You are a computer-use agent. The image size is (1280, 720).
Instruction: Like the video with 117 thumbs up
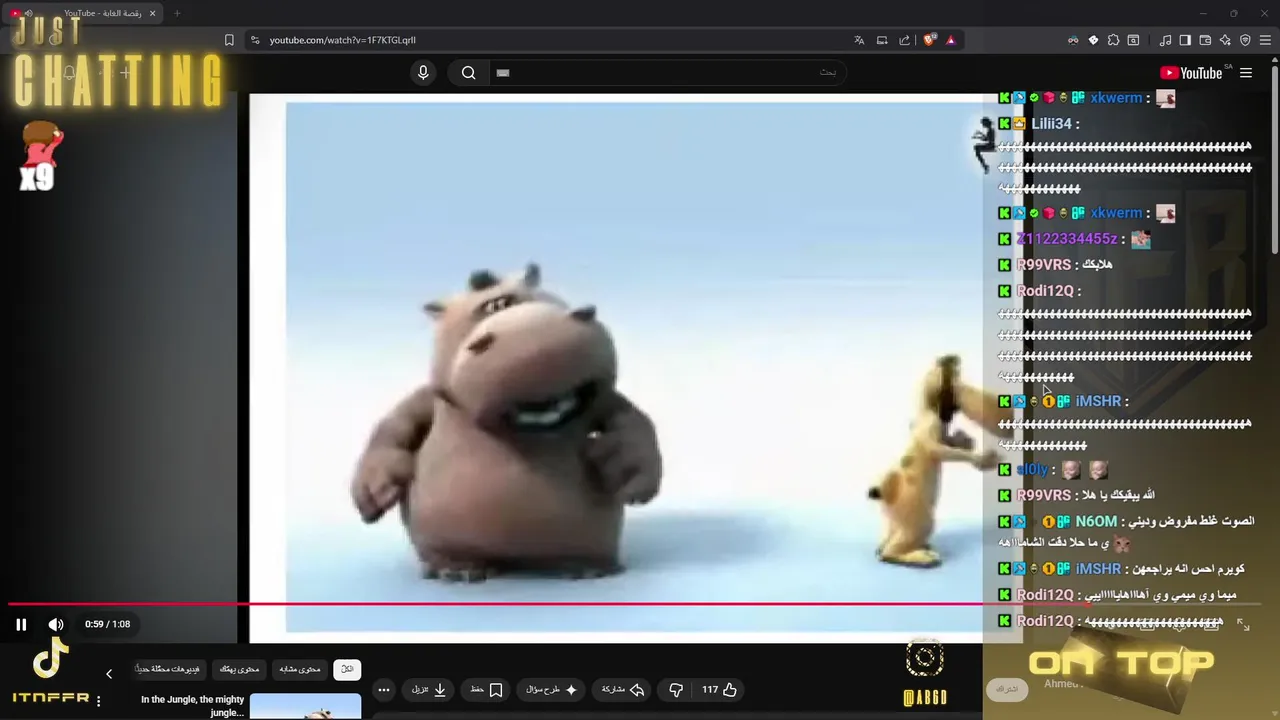[x=719, y=690]
